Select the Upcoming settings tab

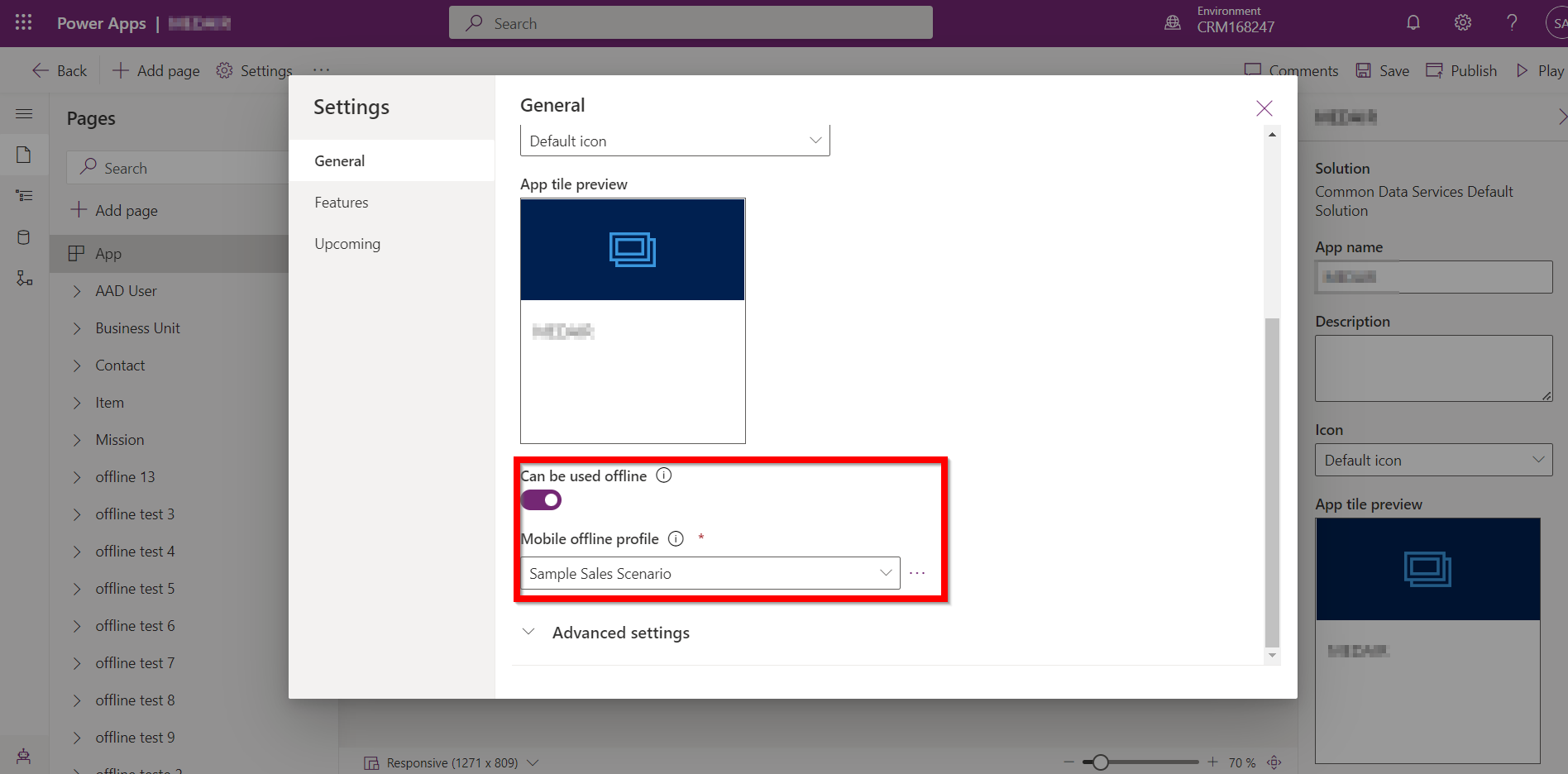click(x=391, y=243)
